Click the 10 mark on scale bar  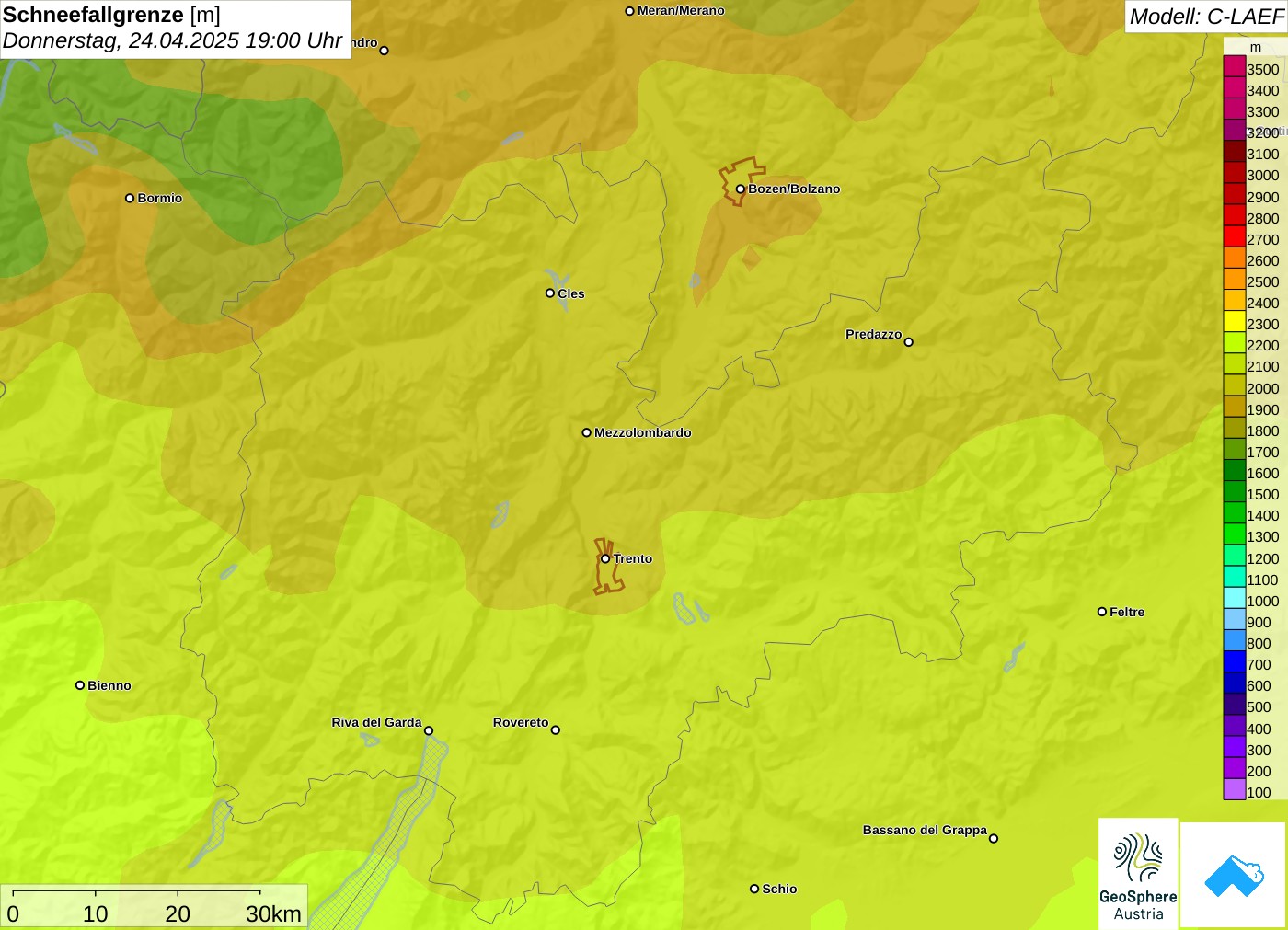(x=96, y=913)
